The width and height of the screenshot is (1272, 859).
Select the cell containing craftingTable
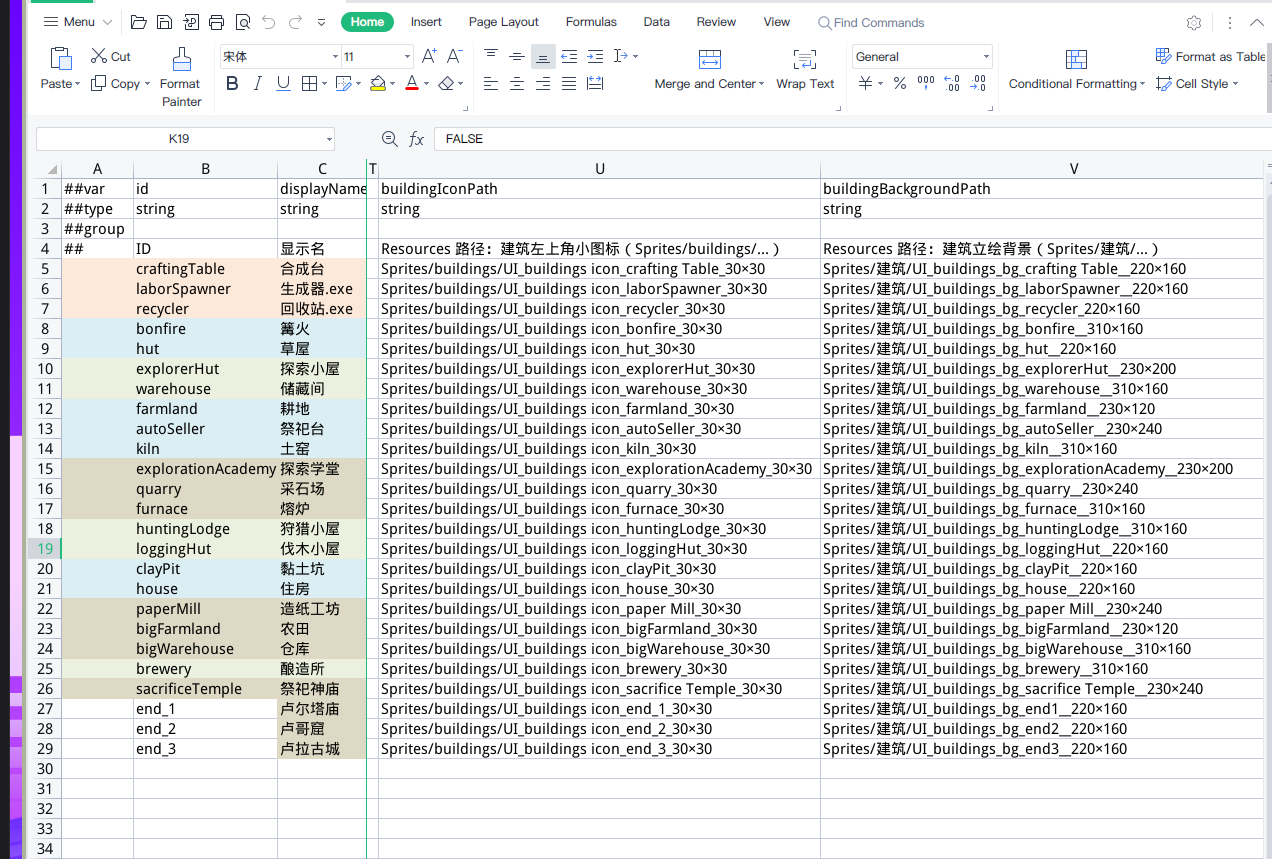pos(205,269)
